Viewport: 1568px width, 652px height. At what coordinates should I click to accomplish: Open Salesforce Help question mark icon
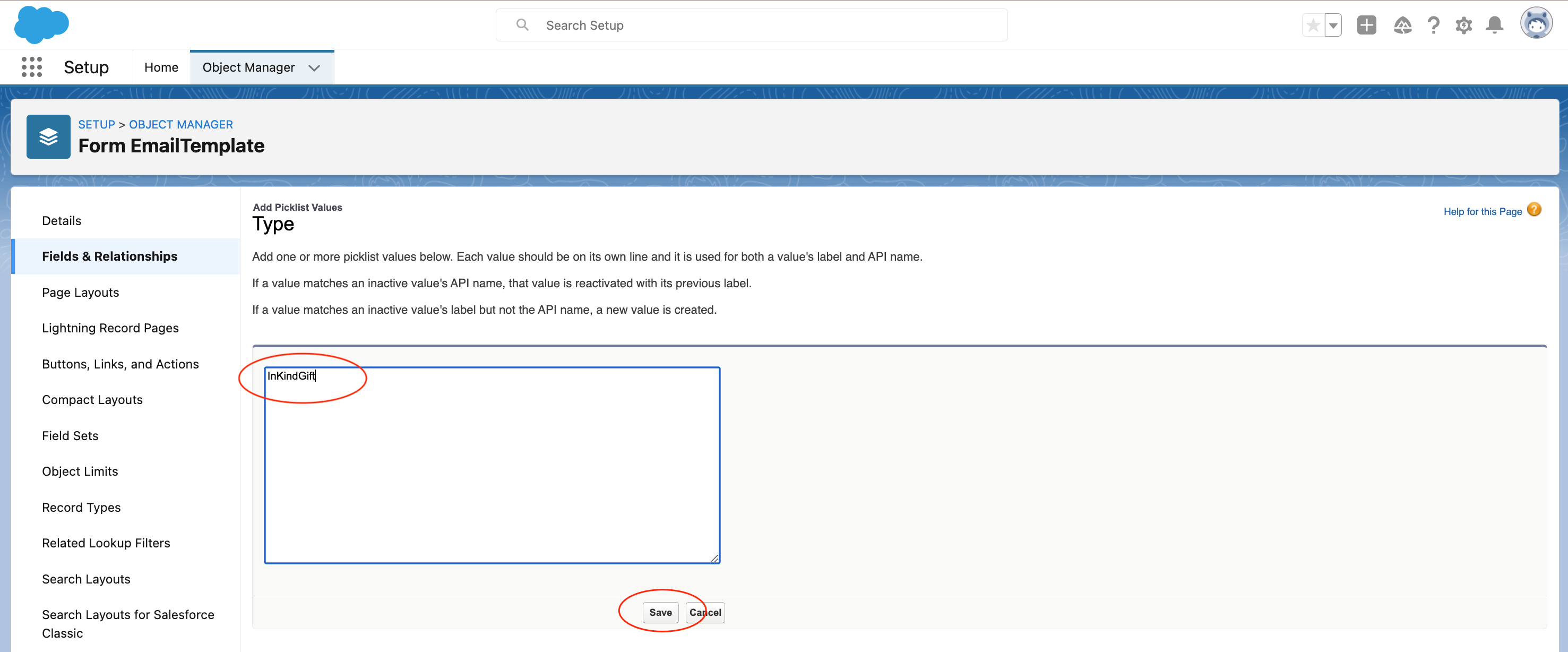1434,25
